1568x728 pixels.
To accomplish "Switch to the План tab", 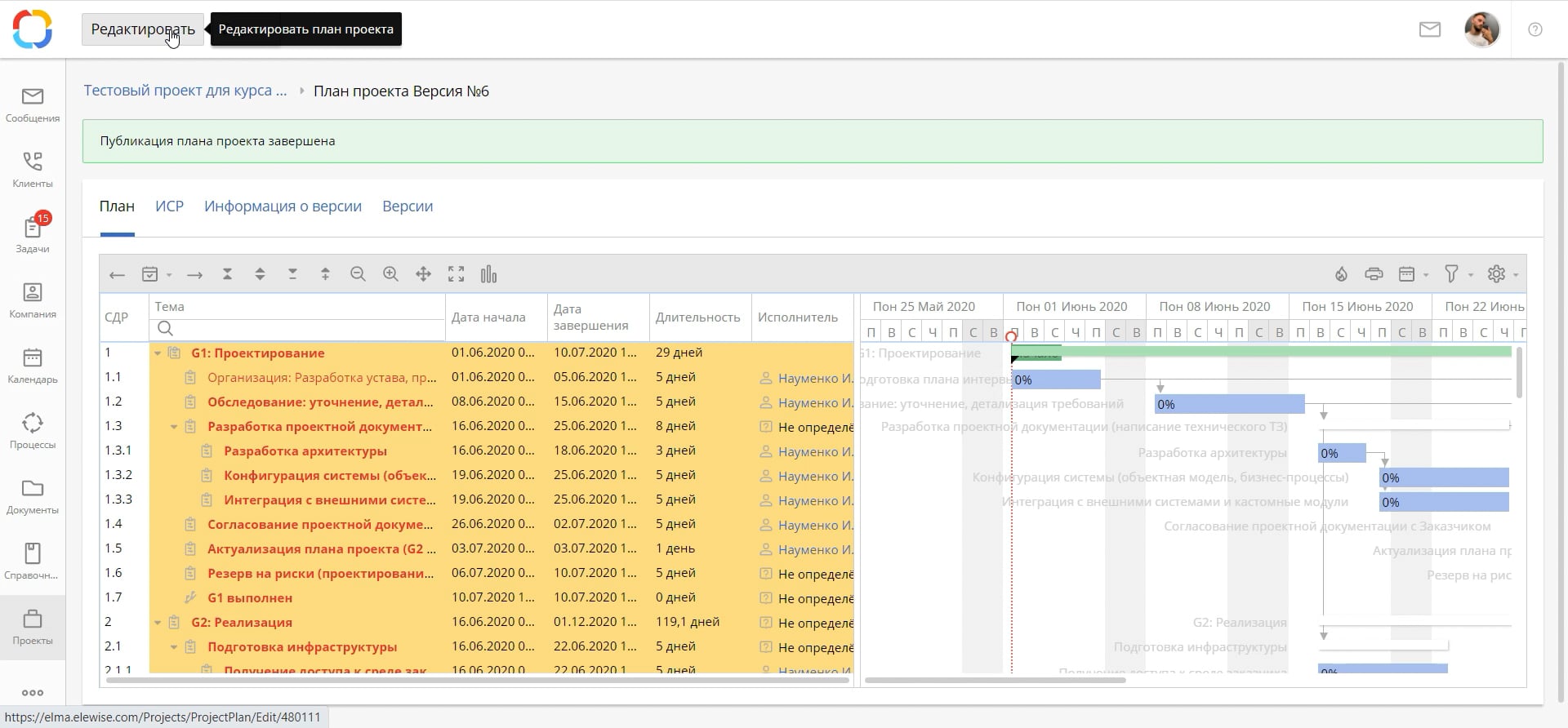I will tap(117, 206).
